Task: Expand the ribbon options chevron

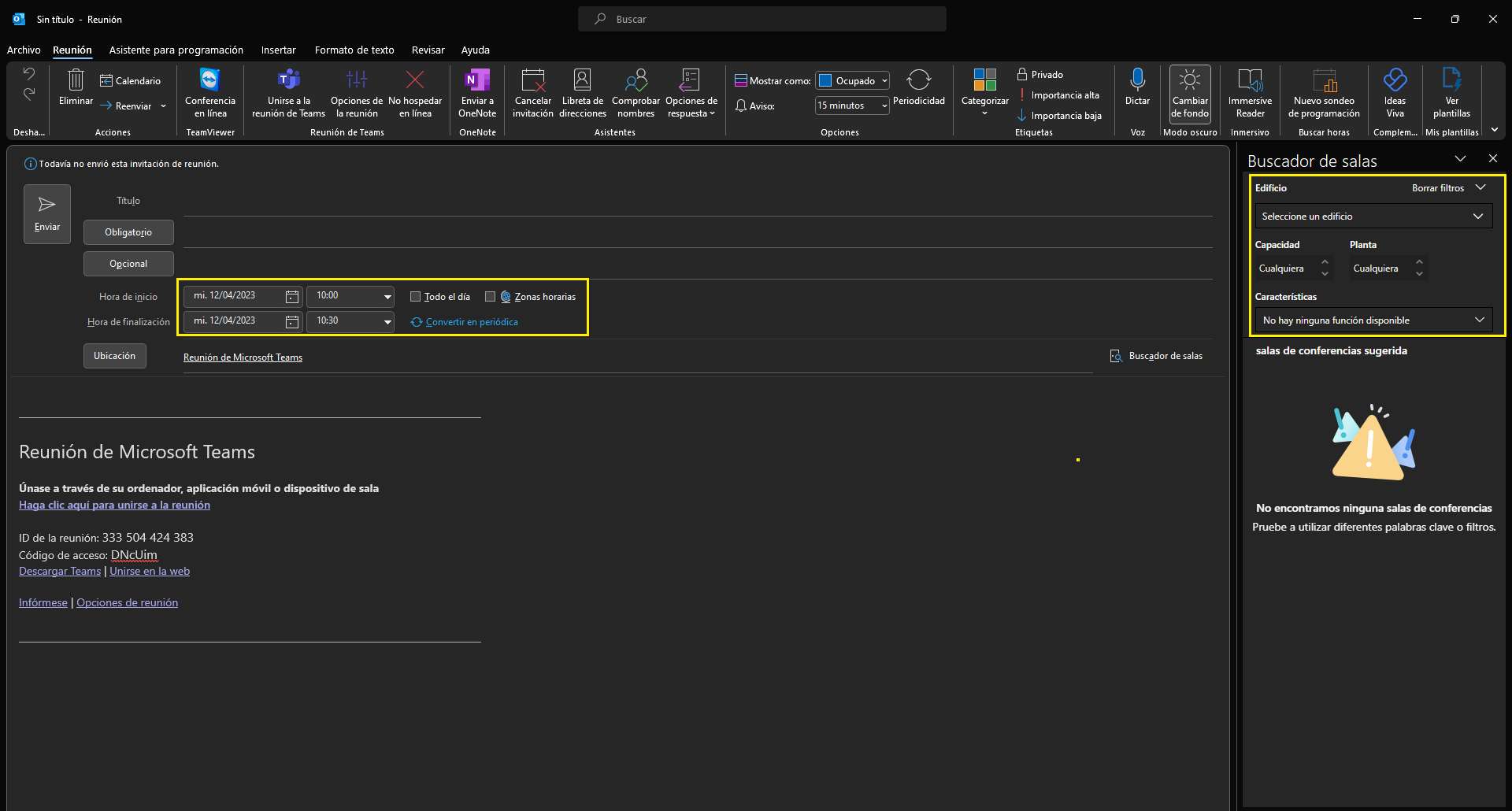Action: (1494, 130)
